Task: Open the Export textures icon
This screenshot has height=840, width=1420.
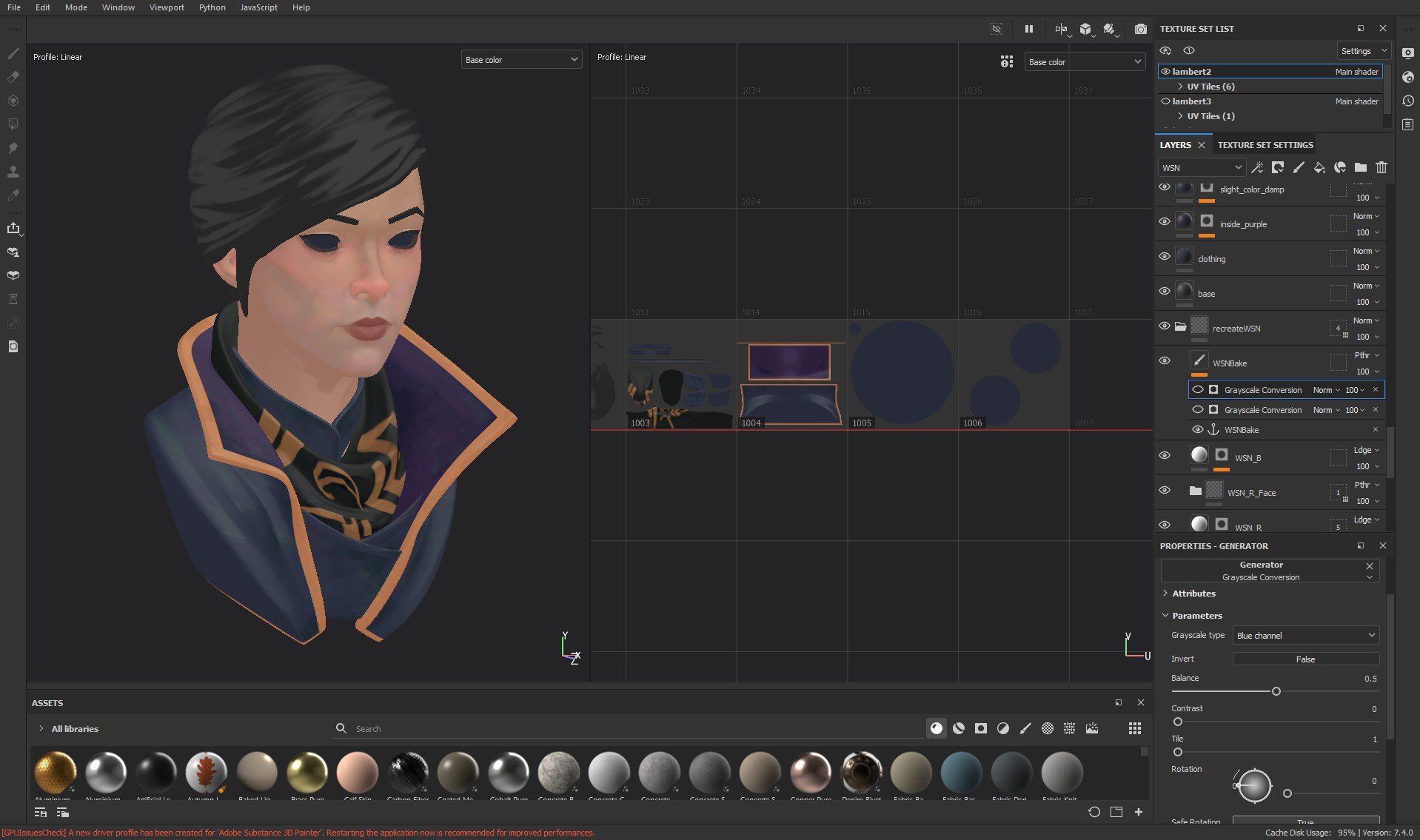Action: (x=13, y=228)
